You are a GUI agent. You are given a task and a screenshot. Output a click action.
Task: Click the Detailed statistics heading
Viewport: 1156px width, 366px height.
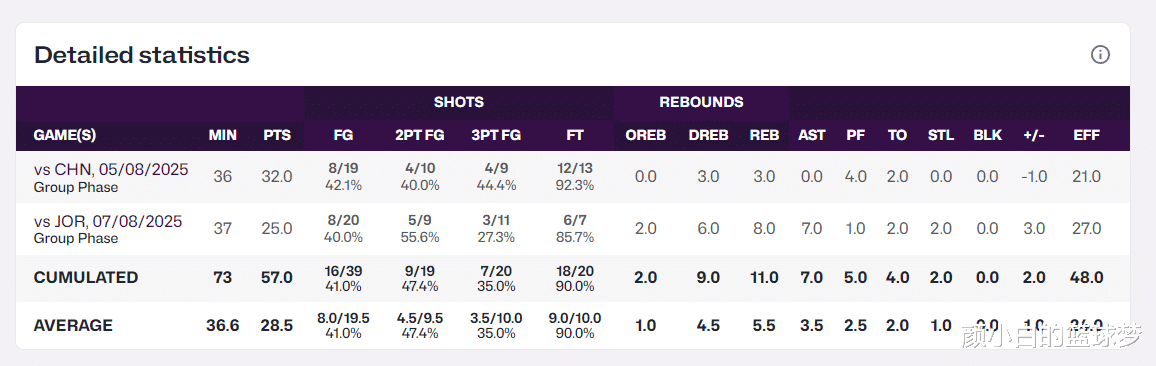tap(142, 55)
